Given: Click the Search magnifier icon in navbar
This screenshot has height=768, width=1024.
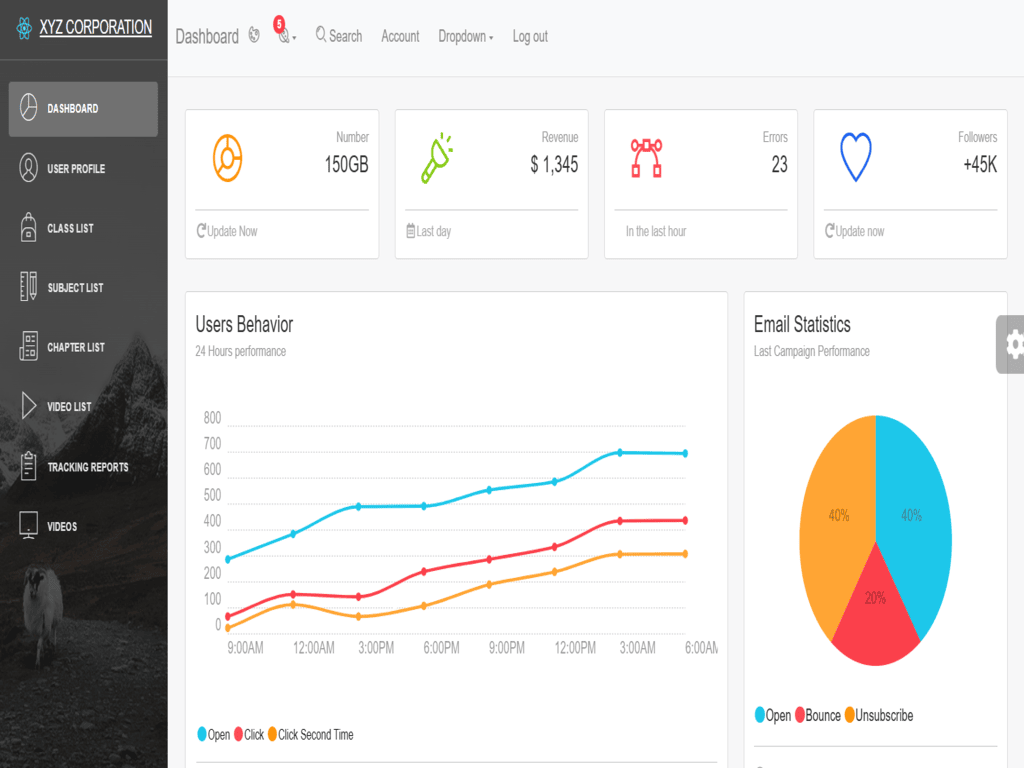Looking at the screenshot, I should coord(321,35).
